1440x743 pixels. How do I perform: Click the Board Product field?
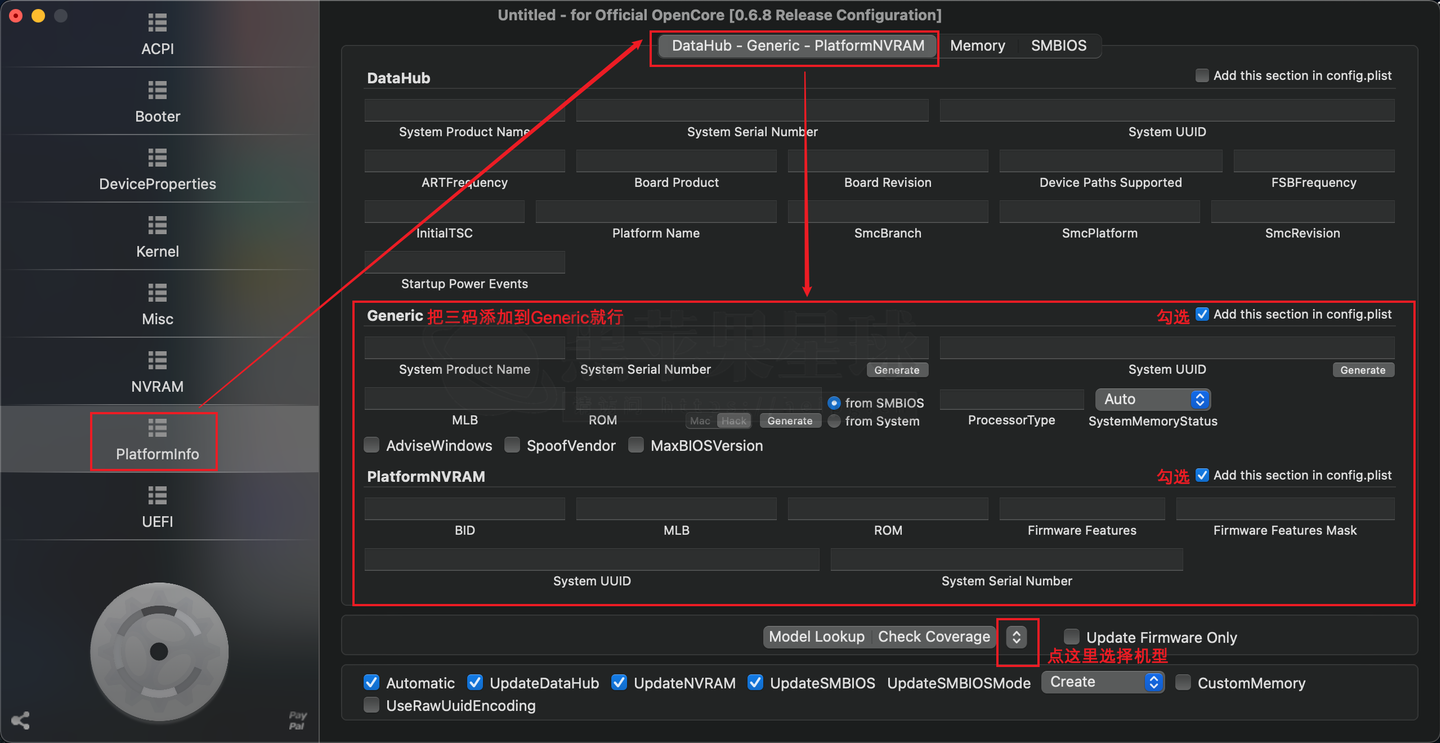coord(676,160)
